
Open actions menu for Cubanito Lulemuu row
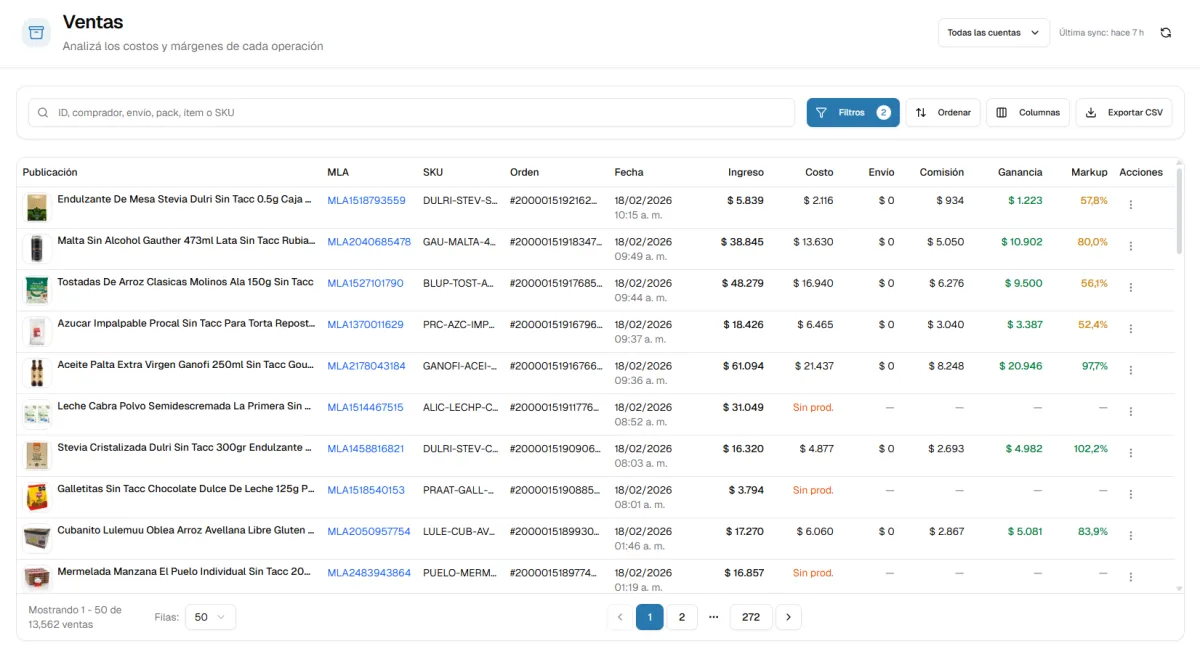[1131, 535]
